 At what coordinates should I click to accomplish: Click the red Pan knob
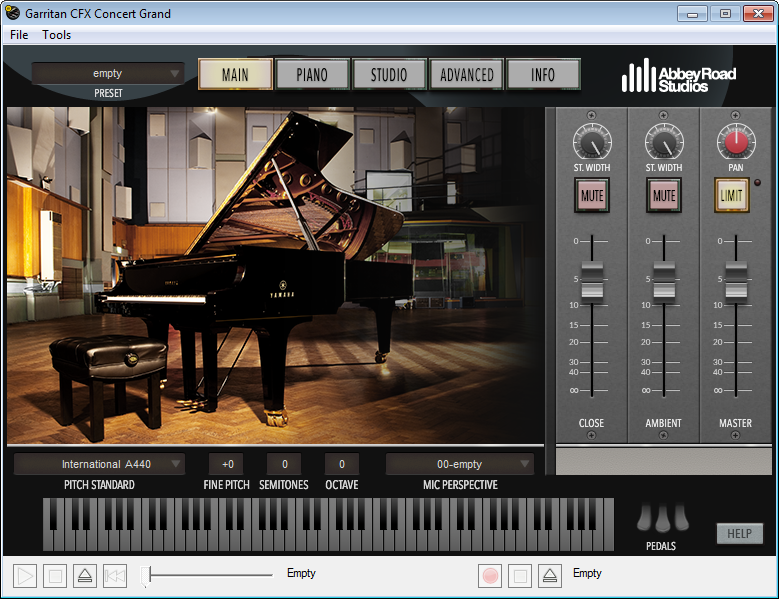pos(736,142)
